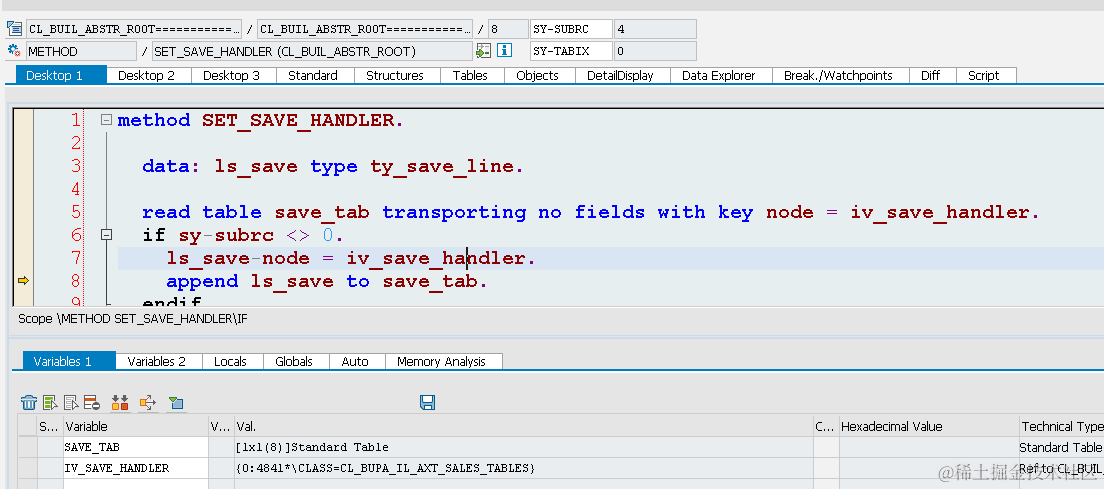
Task: Click the empty variable input row below IV_SAVE_HANDLER
Action: 136,484
